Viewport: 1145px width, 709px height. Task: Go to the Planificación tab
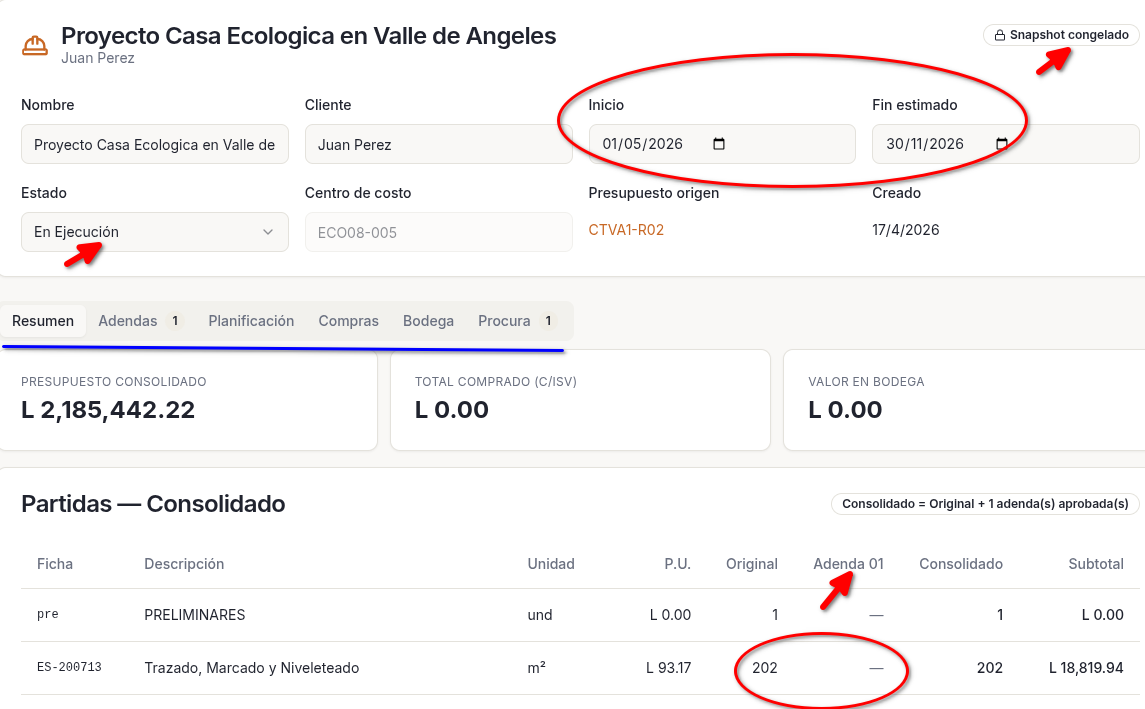coord(251,321)
